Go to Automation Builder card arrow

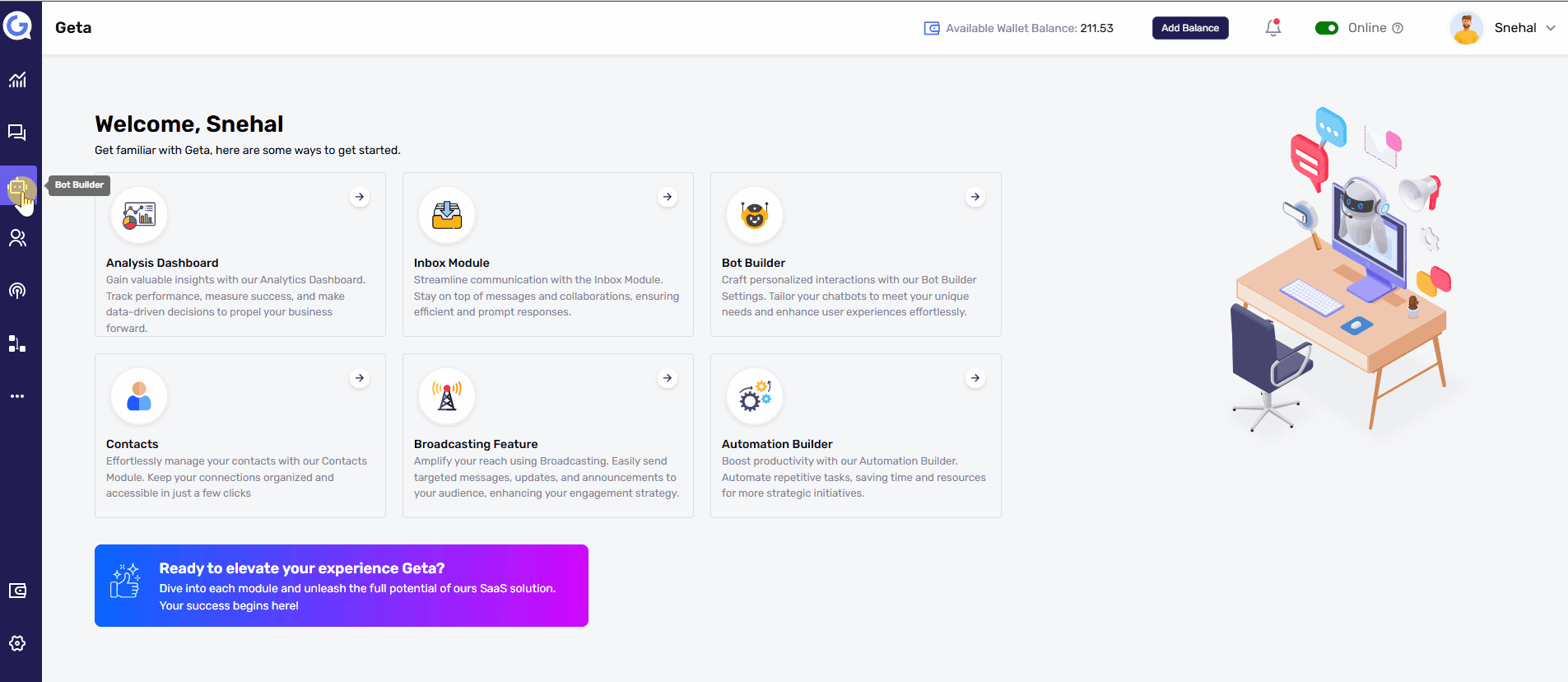(x=975, y=378)
